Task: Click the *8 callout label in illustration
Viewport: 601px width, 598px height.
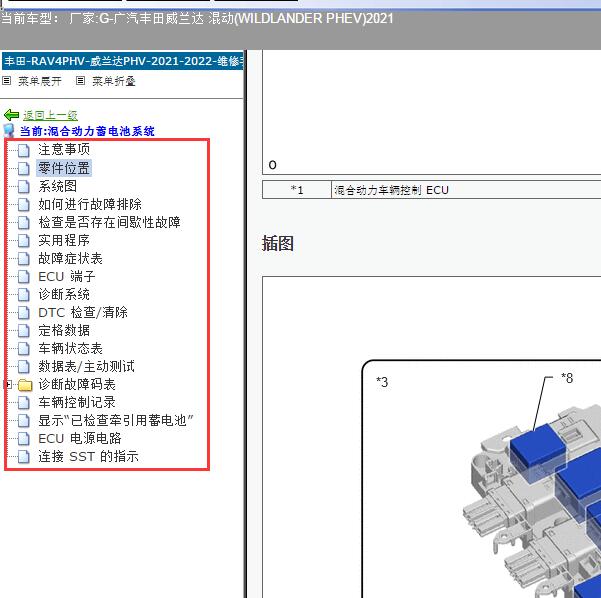Action: [x=567, y=378]
